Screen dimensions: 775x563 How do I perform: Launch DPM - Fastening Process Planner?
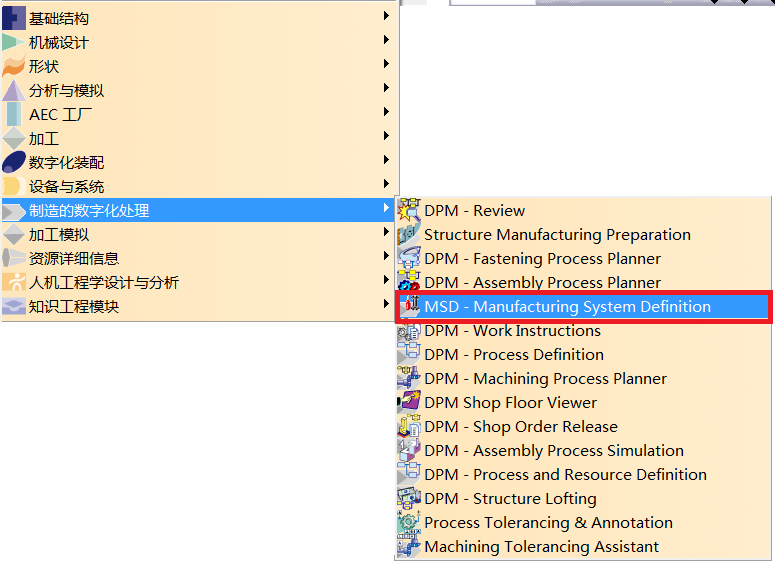tap(584, 259)
